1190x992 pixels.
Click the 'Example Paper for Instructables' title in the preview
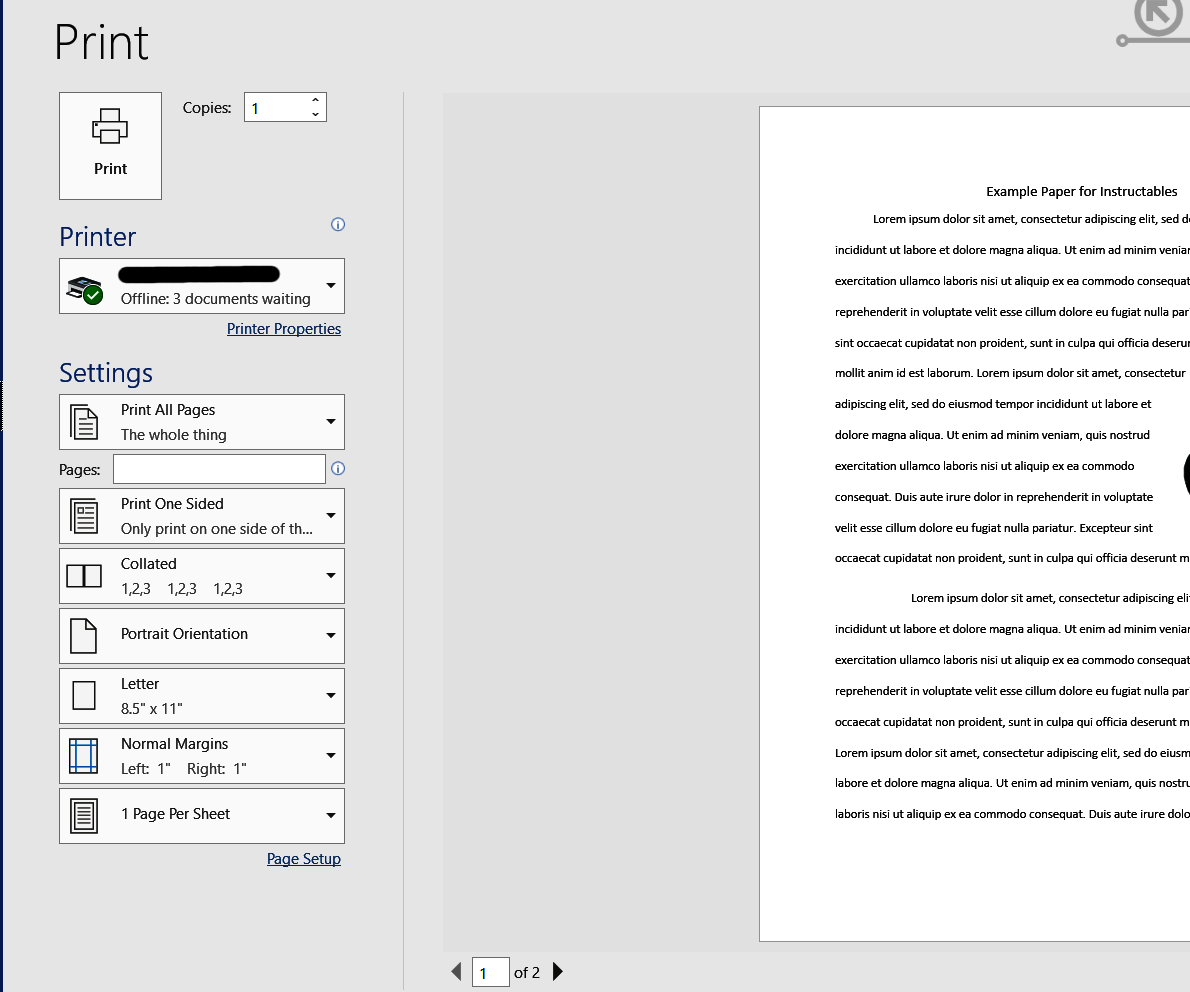pyautogui.click(x=1081, y=191)
